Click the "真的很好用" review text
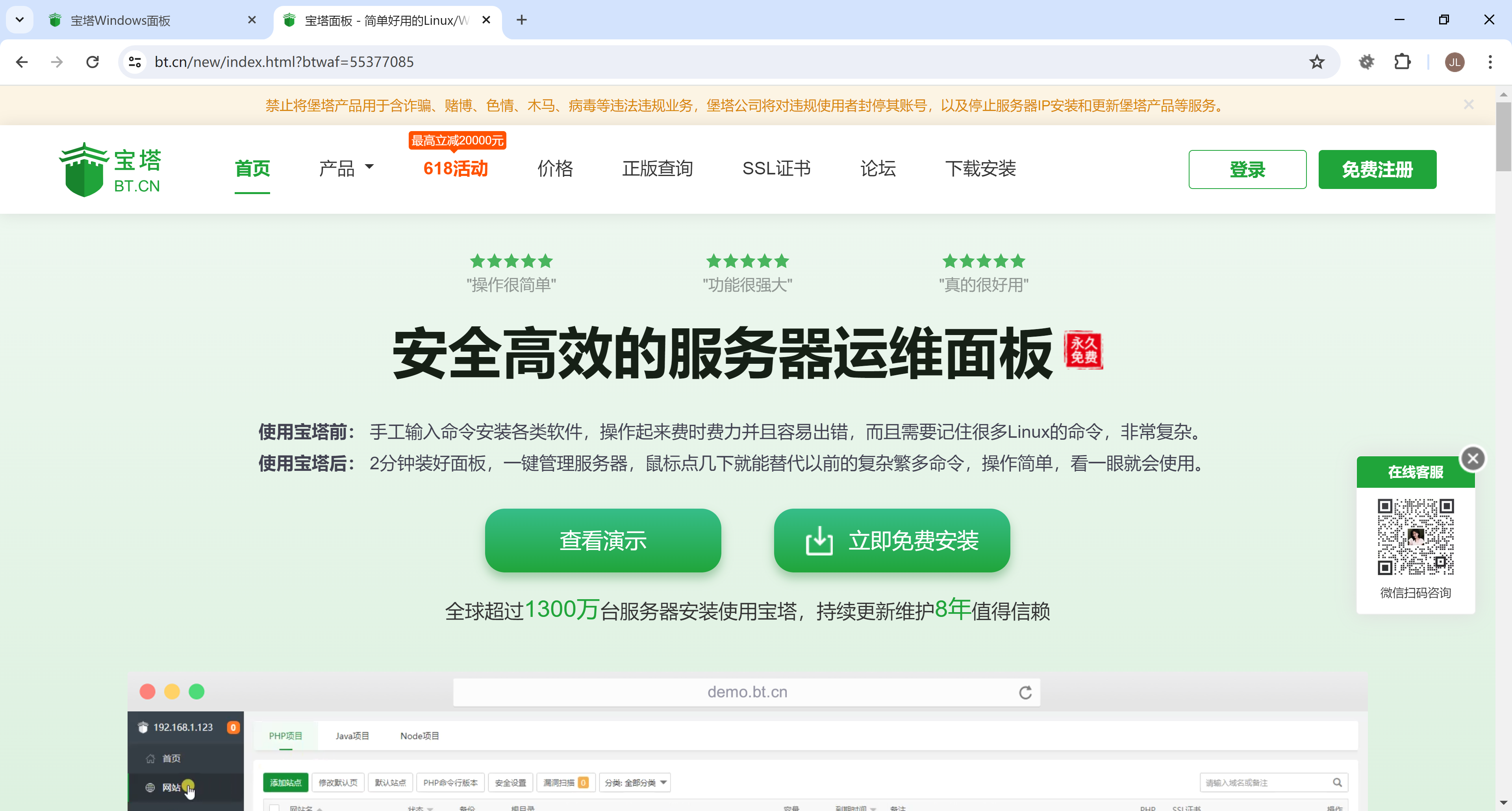The height and width of the screenshot is (811, 1512). 983,285
